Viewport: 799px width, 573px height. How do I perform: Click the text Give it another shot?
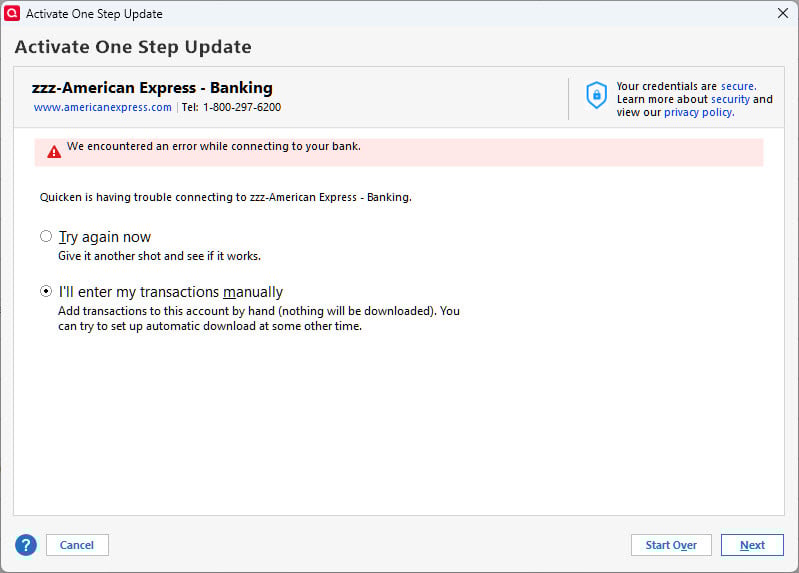coord(159,256)
